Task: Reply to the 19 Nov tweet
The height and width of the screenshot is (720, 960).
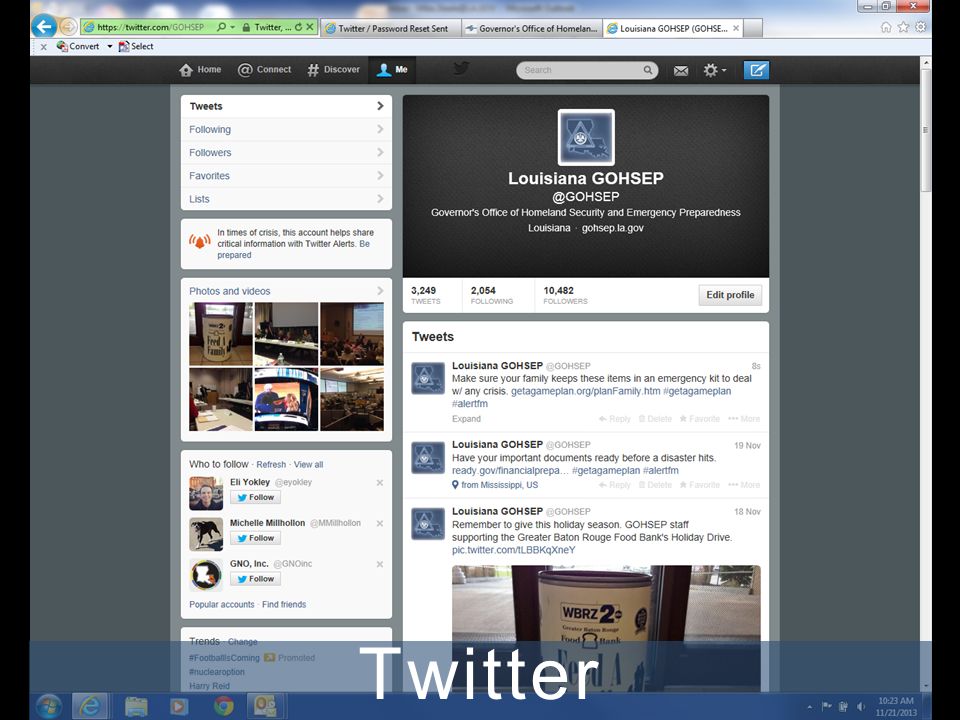Action: click(615, 485)
